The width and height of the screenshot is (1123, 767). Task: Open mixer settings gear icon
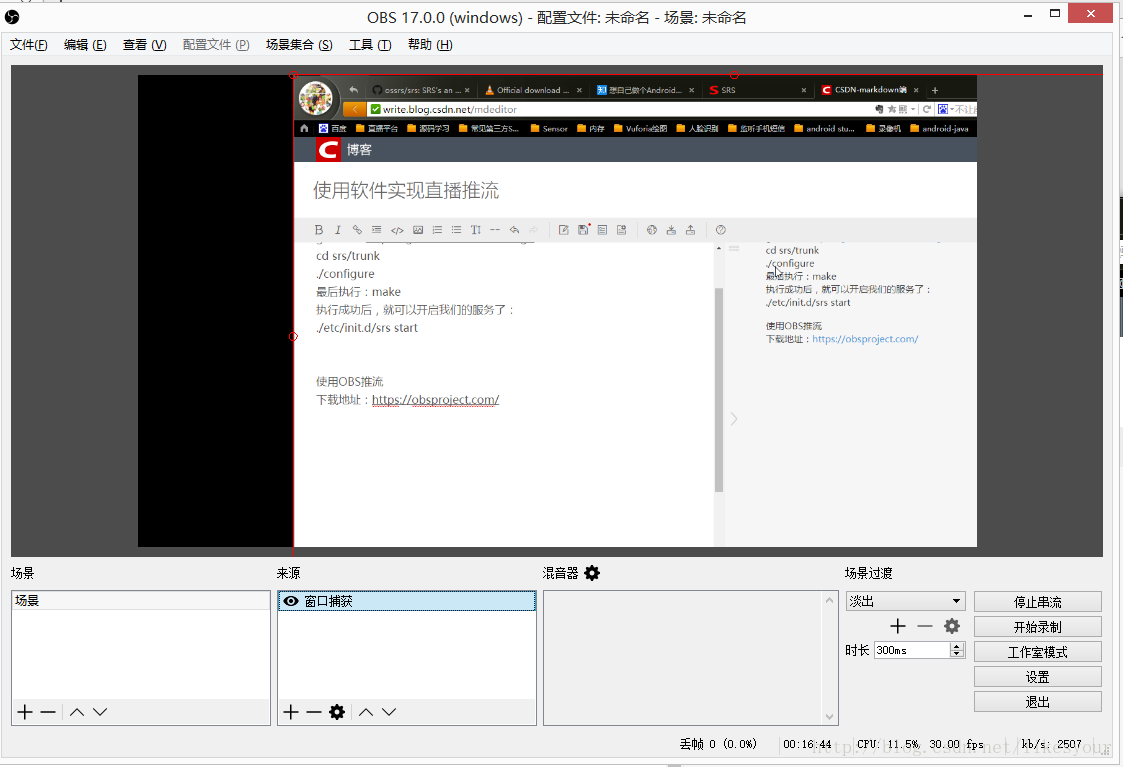(x=592, y=573)
